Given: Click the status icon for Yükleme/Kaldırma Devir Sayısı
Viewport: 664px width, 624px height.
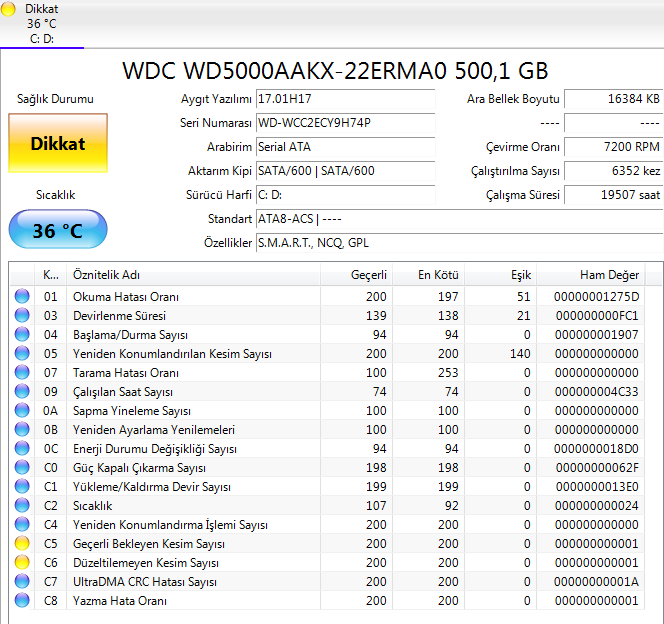Looking at the screenshot, I should point(22,487).
